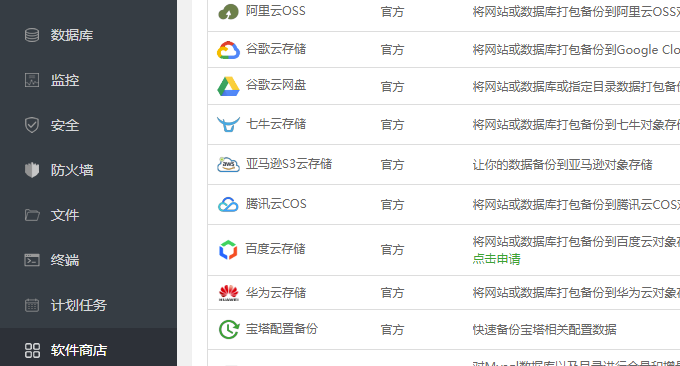Screen dimensions: 680x366
Task: Open the 数据库 menu item
Action: coord(72,35)
